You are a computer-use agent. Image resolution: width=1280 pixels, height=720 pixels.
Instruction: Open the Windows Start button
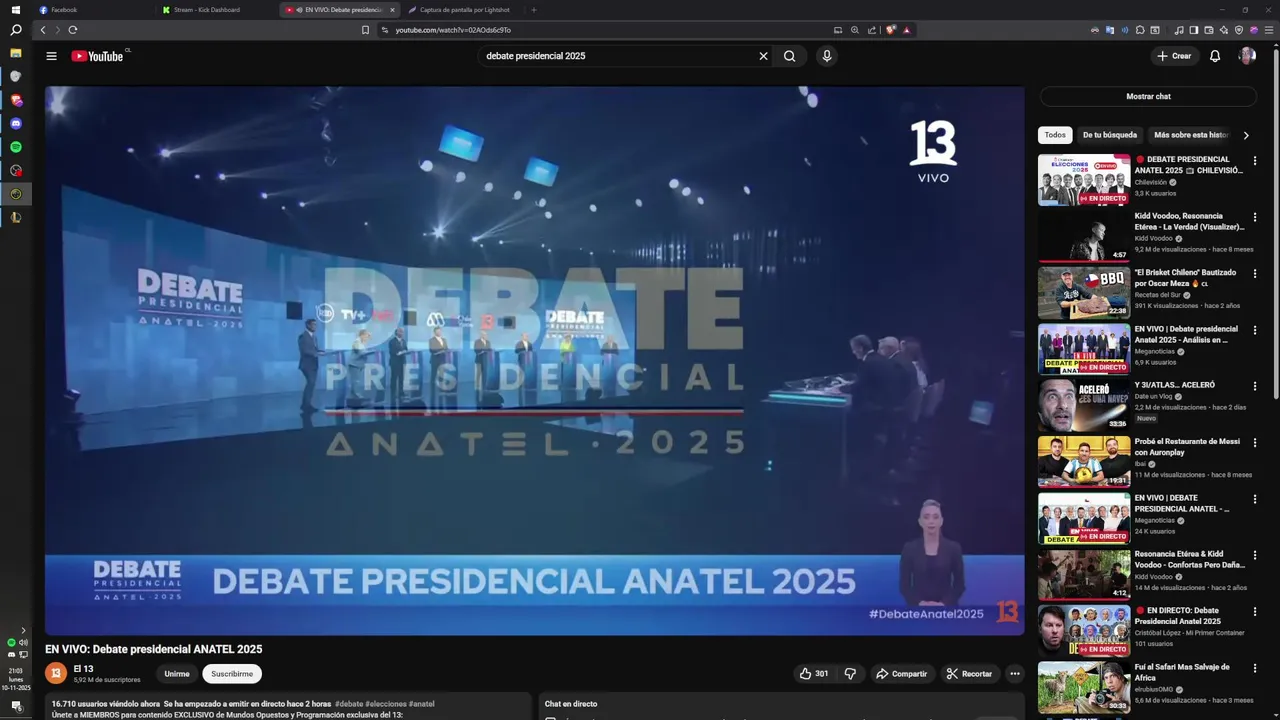pos(16,9)
